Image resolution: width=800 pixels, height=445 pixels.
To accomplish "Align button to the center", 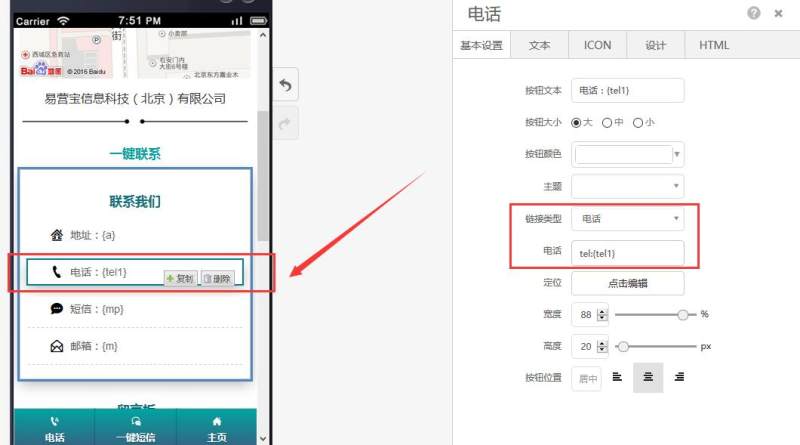I will [x=648, y=378].
